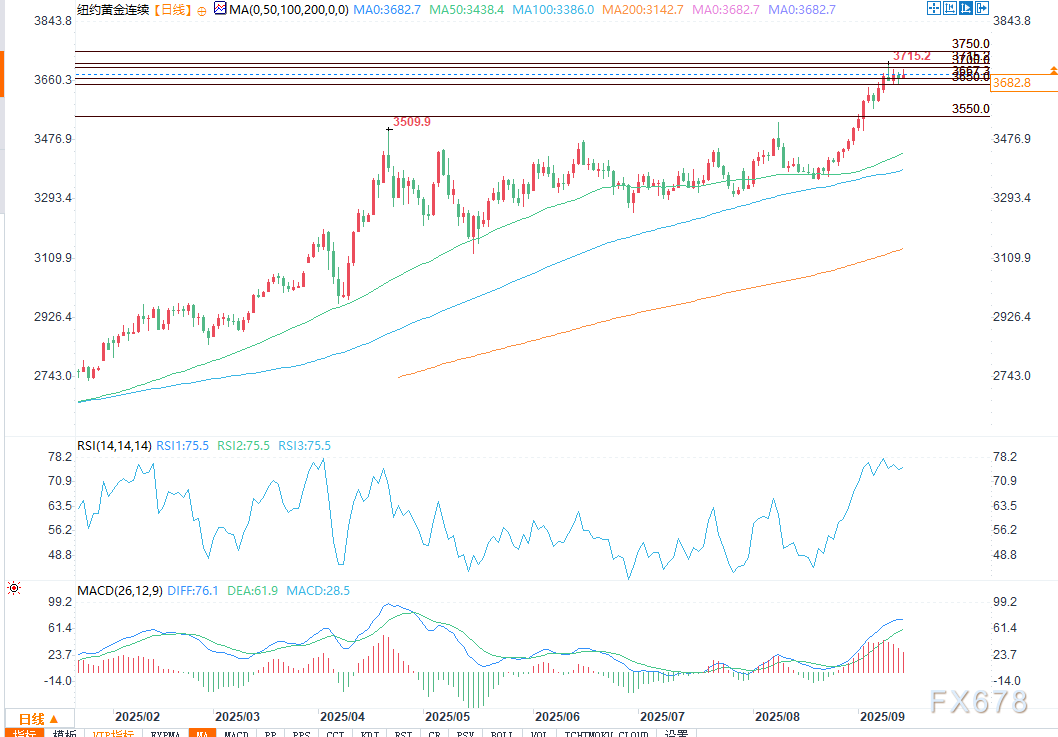Click the 模板 template button
The image size is (1058, 737).
pyautogui.click(x=65, y=735)
